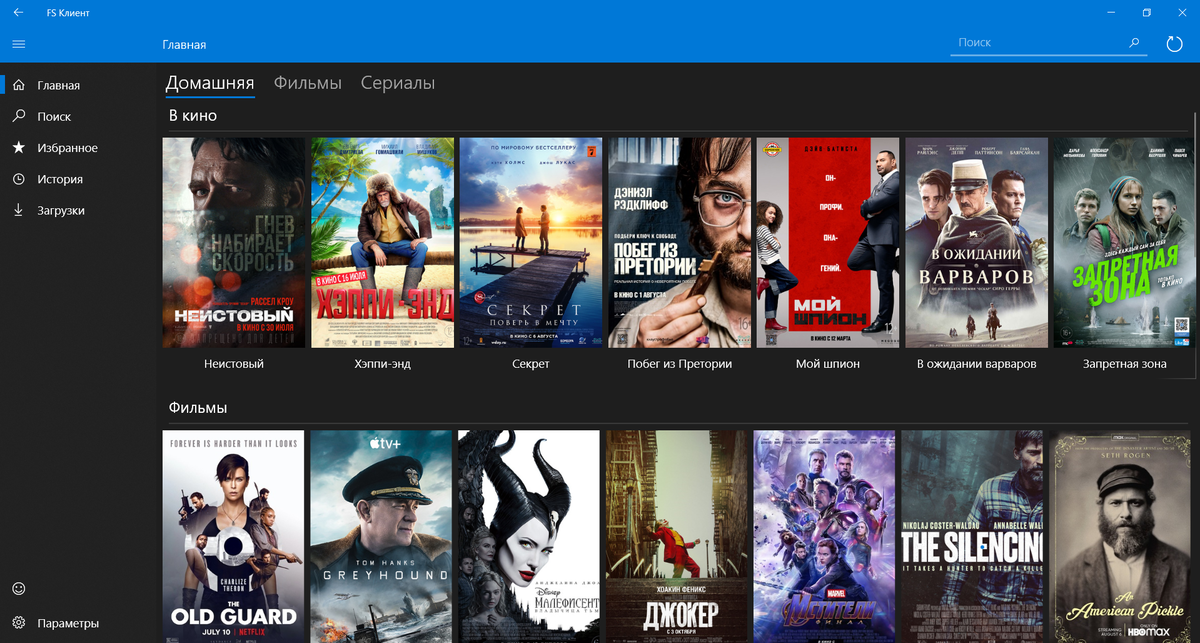Click the history clock icon in the sidebar

[18, 179]
